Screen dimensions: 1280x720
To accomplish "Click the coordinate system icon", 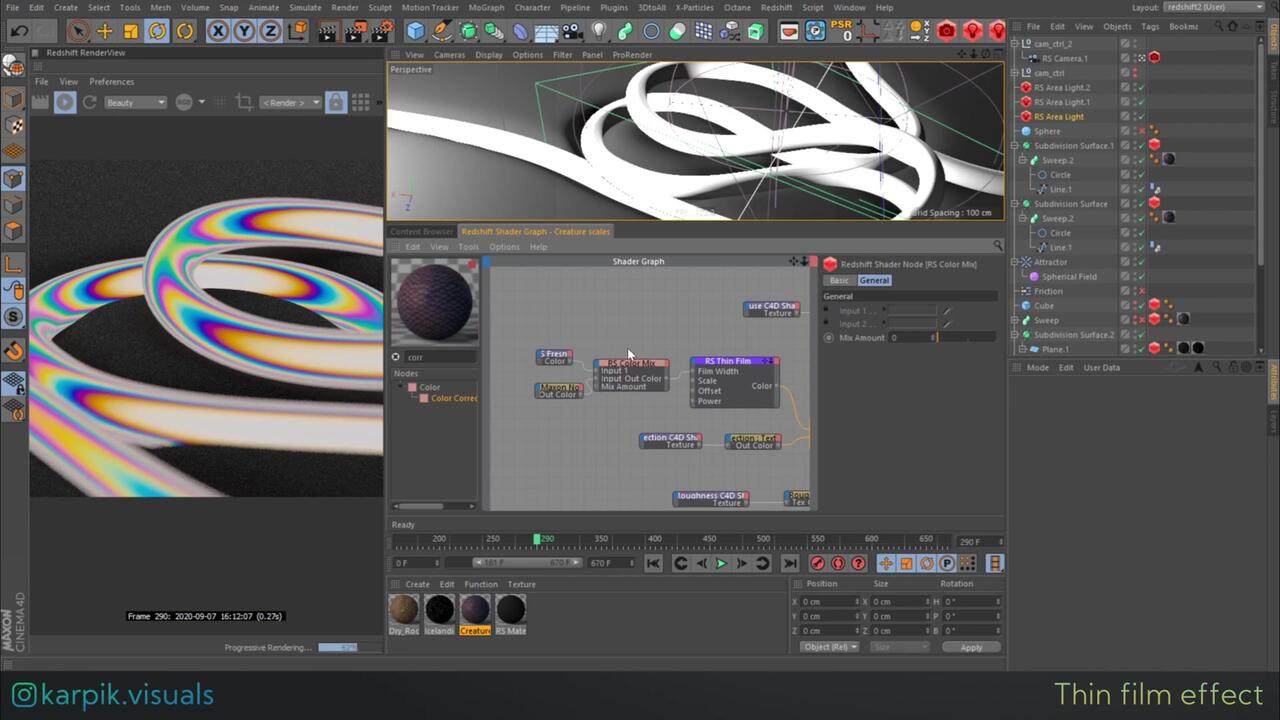I will tap(297, 31).
